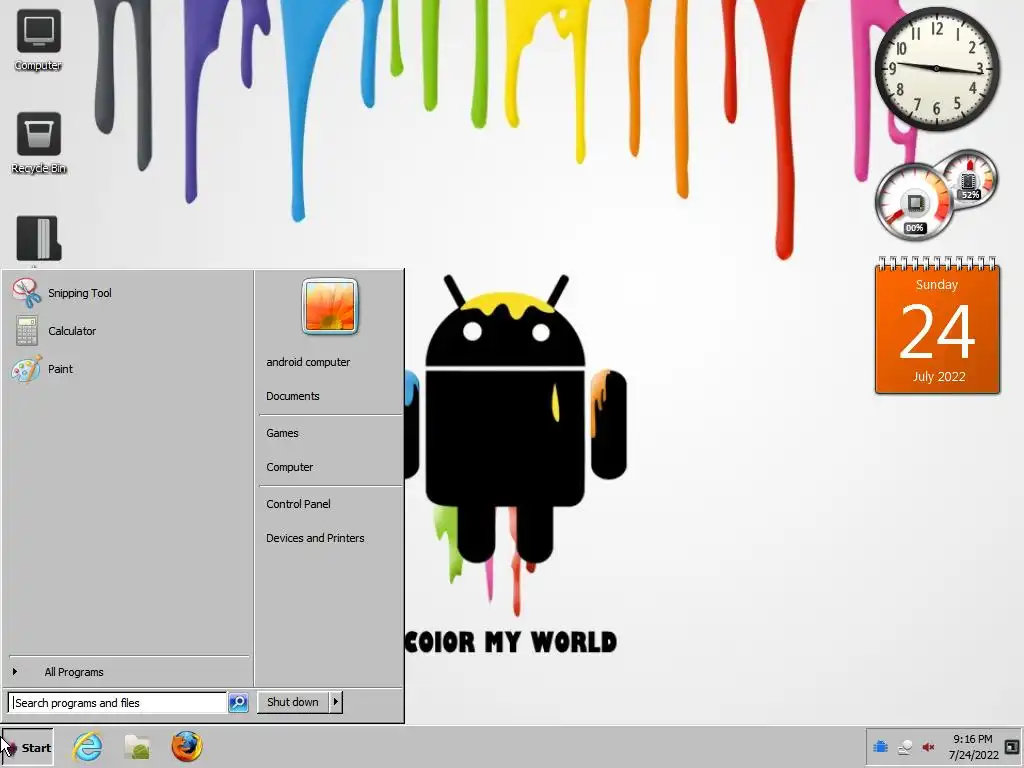This screenshot has height=768, width=1024.
Task: Open the android computer user folder
Action: (308, 362)
